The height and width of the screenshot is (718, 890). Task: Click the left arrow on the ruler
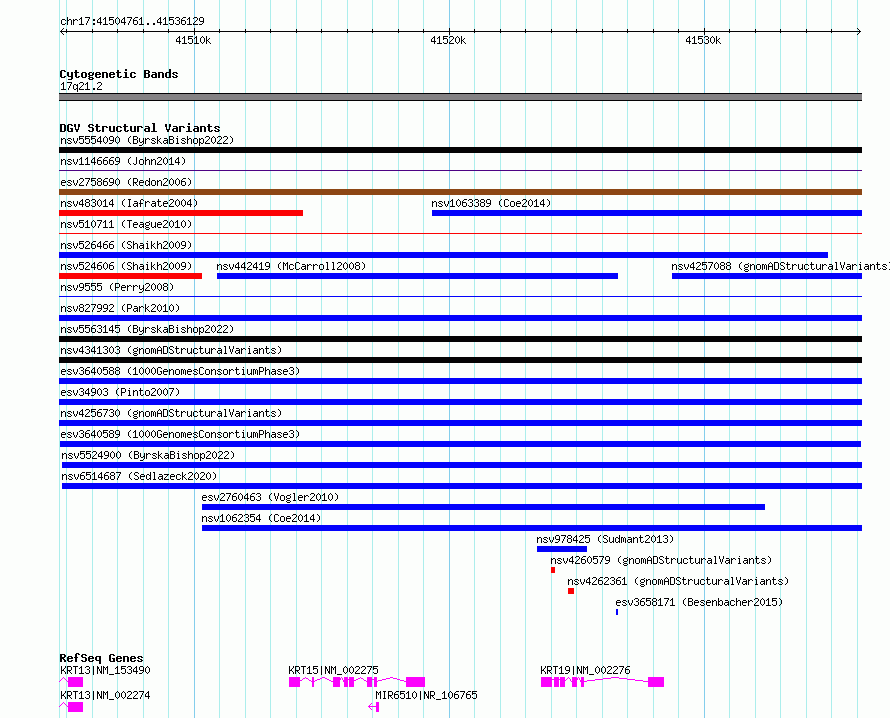[63, 32]
